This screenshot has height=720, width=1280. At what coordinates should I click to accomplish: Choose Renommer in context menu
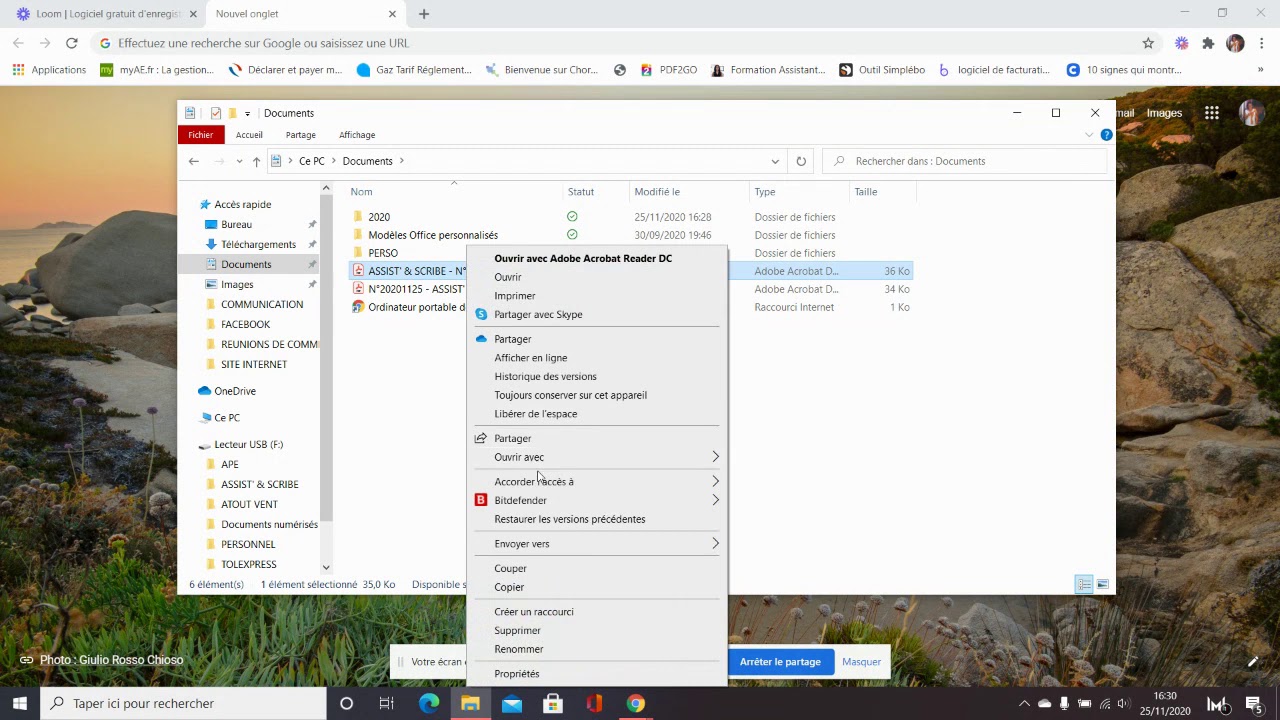point(519,649)
